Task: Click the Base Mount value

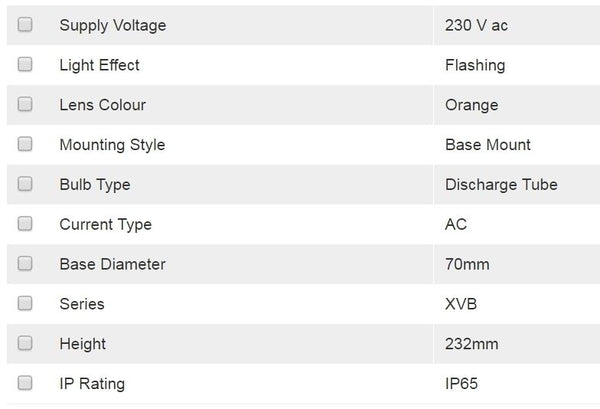Action: click(488, 145)
